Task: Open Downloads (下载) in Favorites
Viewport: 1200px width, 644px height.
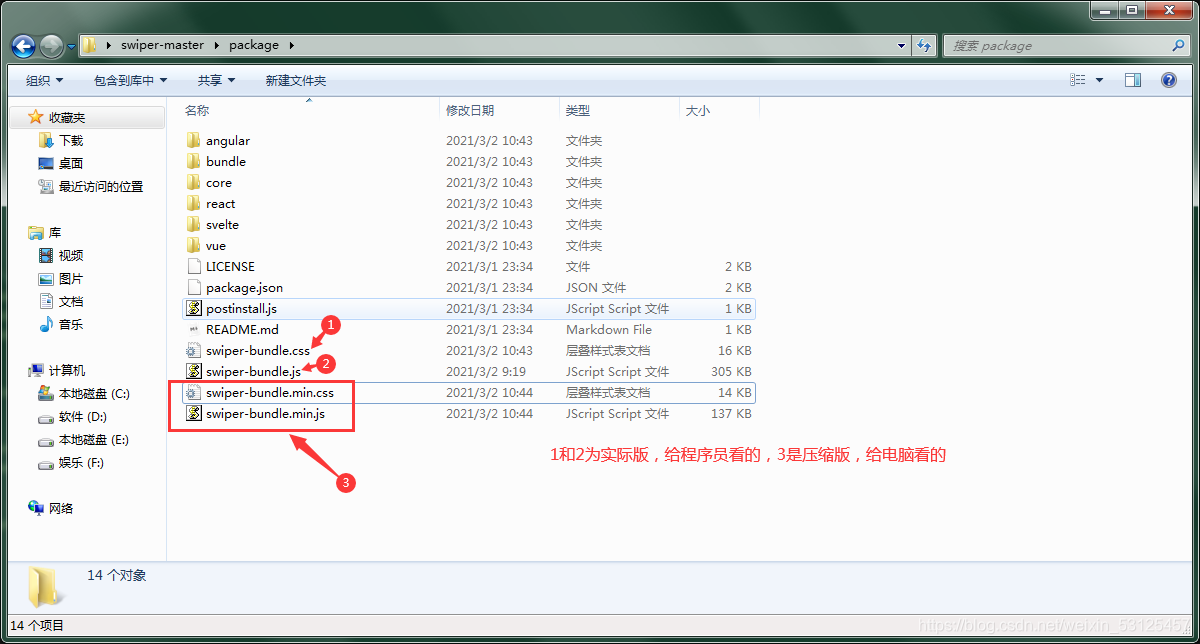Action: click(x=71, y=141)
